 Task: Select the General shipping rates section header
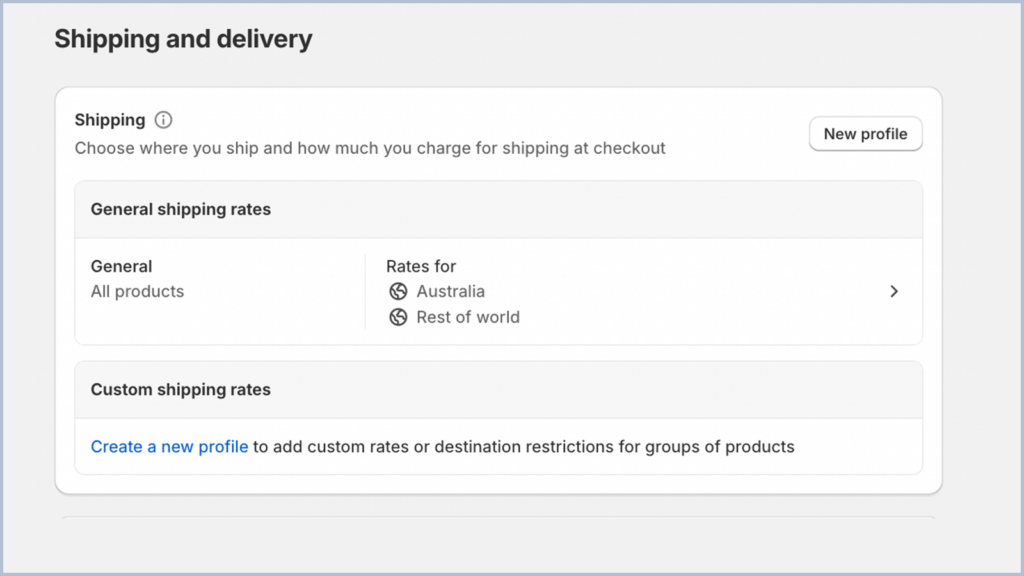point(180,209)
